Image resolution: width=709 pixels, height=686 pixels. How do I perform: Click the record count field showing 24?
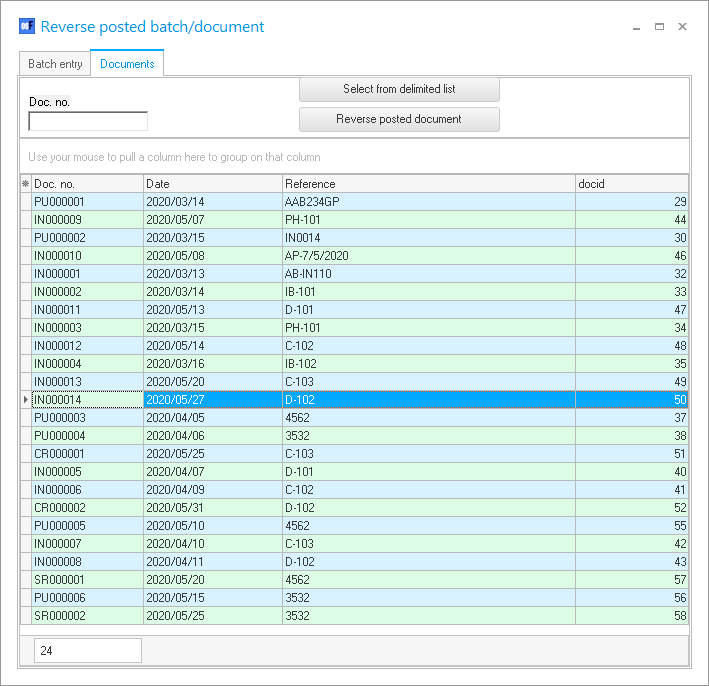point(87,651)
